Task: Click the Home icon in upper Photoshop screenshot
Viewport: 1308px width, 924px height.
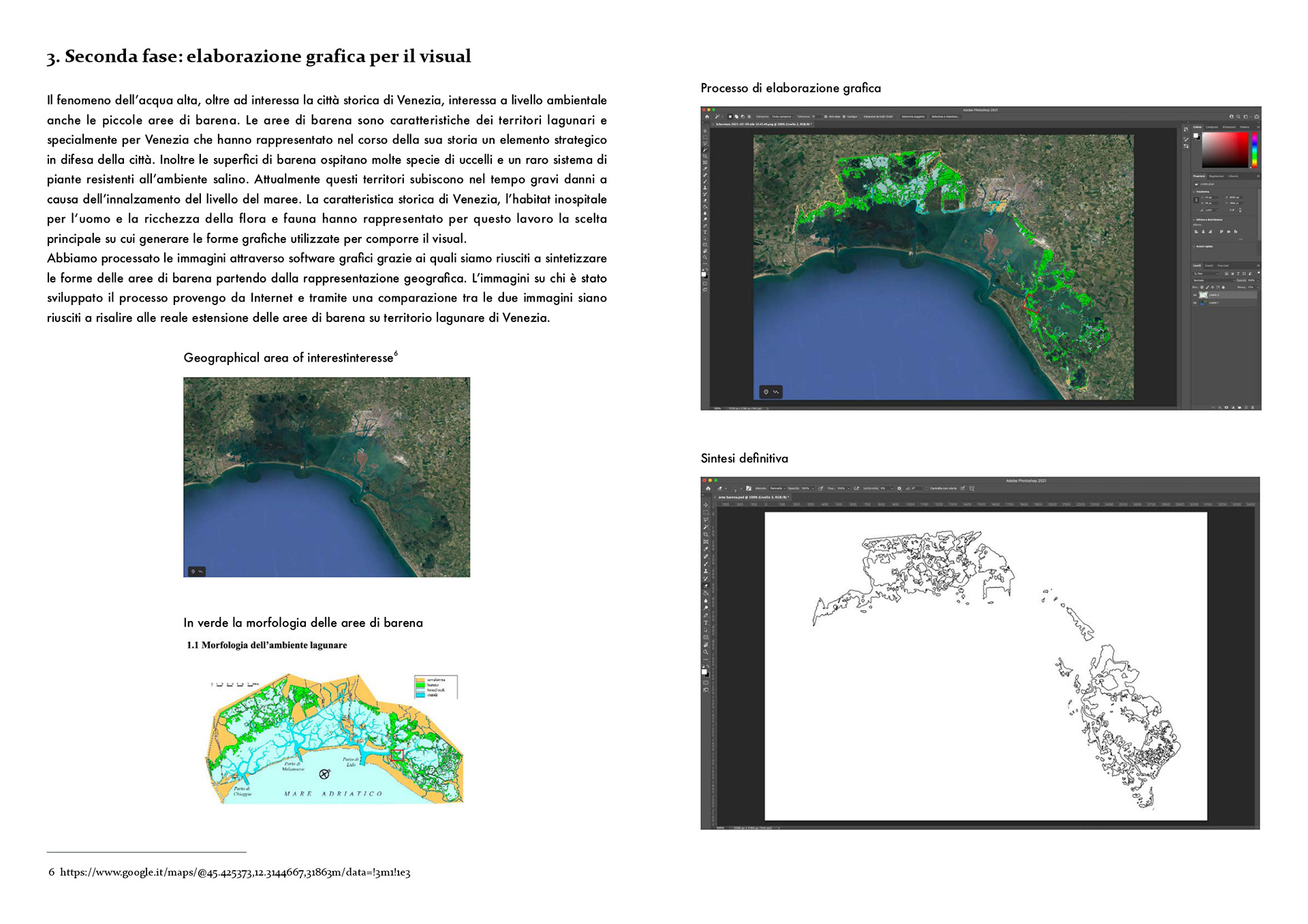Action: pyautogui.click(x=707, y=116)
